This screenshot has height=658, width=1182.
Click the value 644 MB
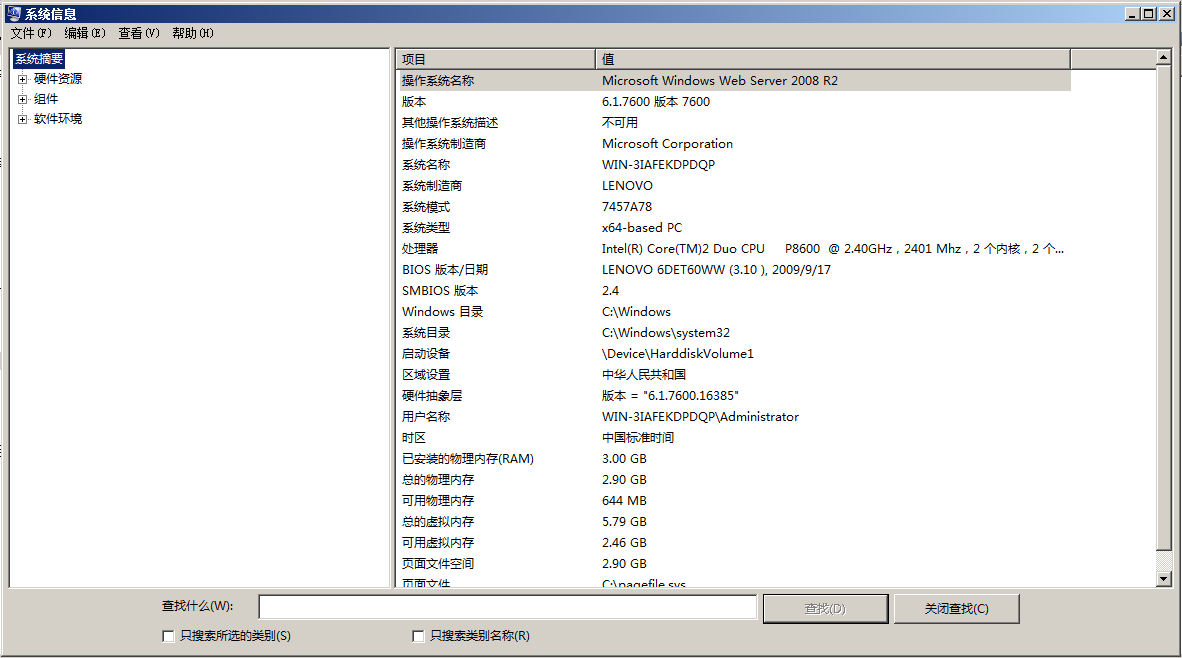[x=624, y=501]
